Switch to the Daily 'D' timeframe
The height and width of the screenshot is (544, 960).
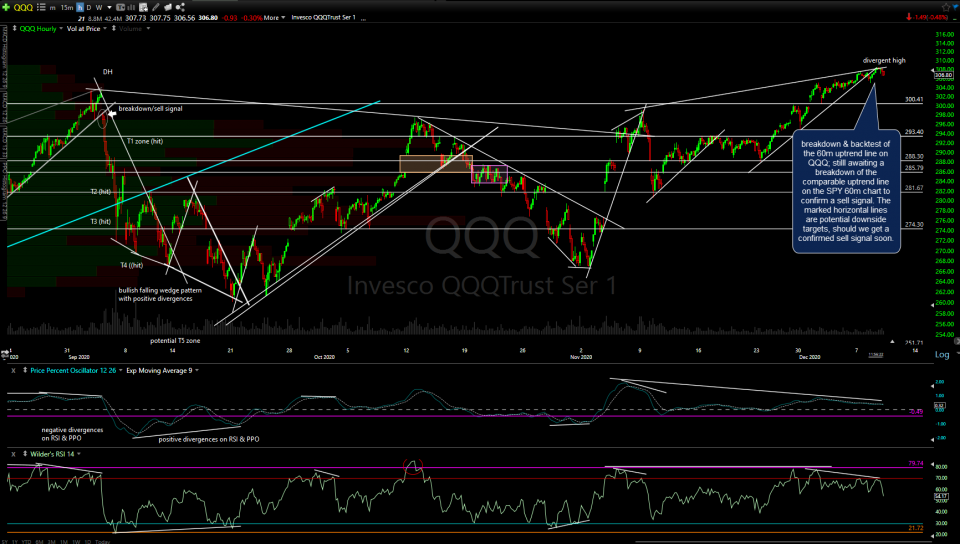pos(89,7)
